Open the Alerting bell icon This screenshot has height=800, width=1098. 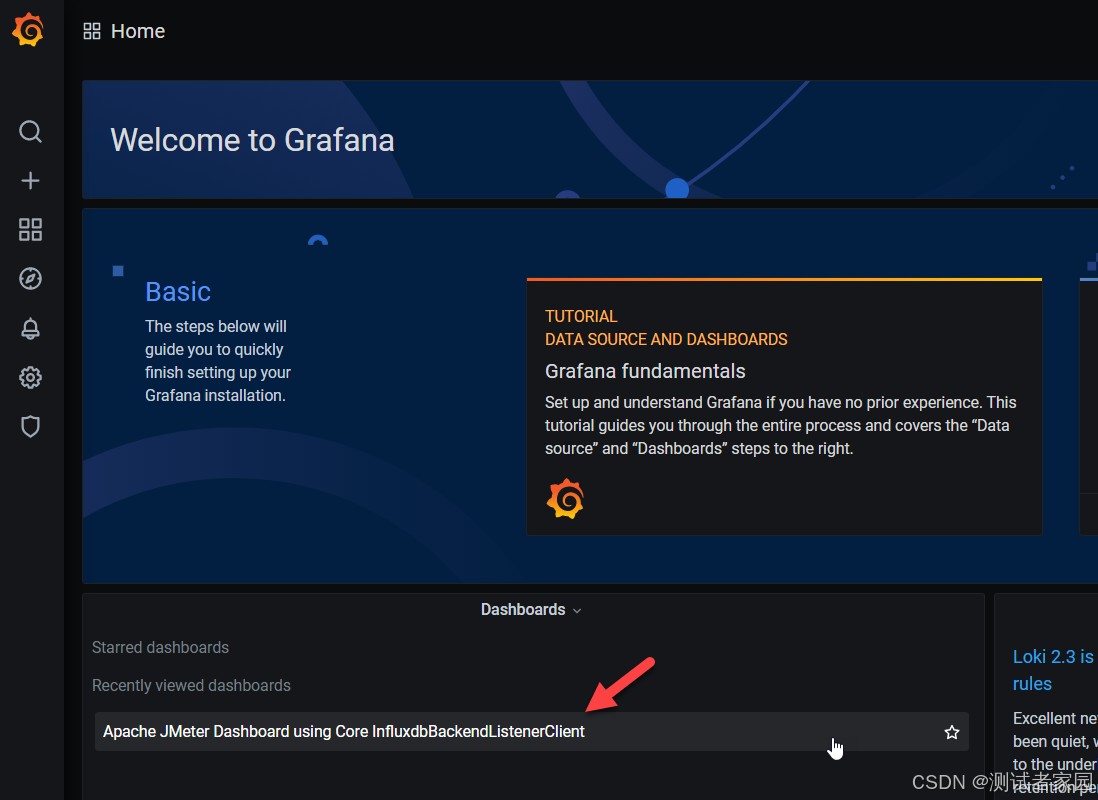(30, 329)
